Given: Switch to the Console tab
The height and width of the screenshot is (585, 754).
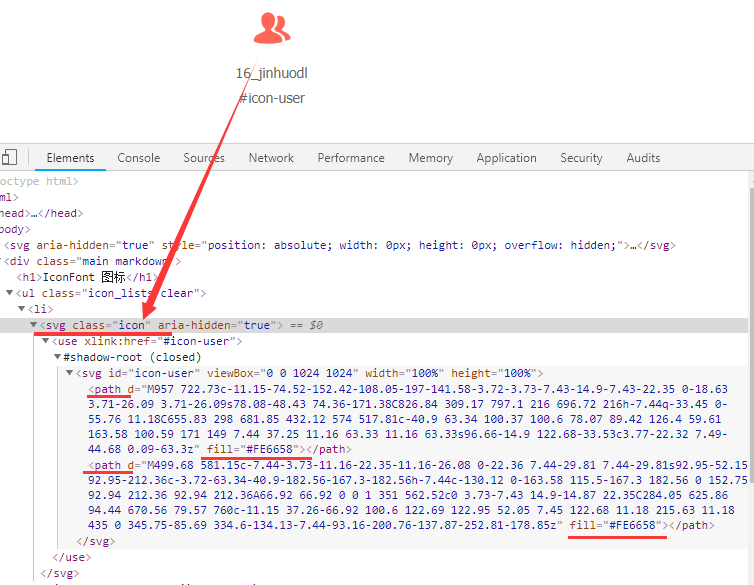Looking at the screenshot, I should coord(138,158).
